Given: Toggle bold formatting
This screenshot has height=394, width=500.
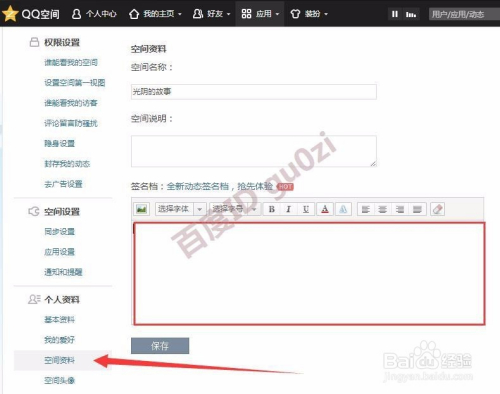Looking at the screenshot, I should tap(272, 209).
